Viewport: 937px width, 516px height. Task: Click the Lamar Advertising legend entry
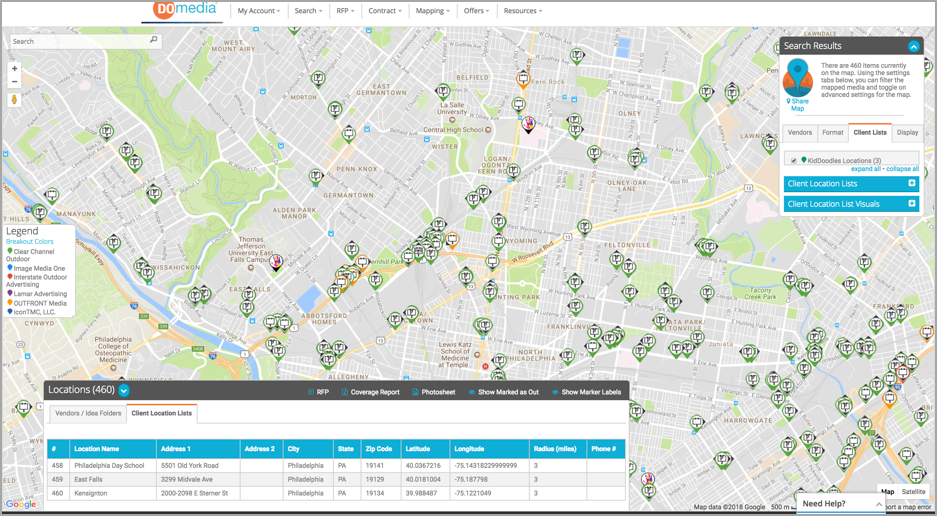pos(36,294)
